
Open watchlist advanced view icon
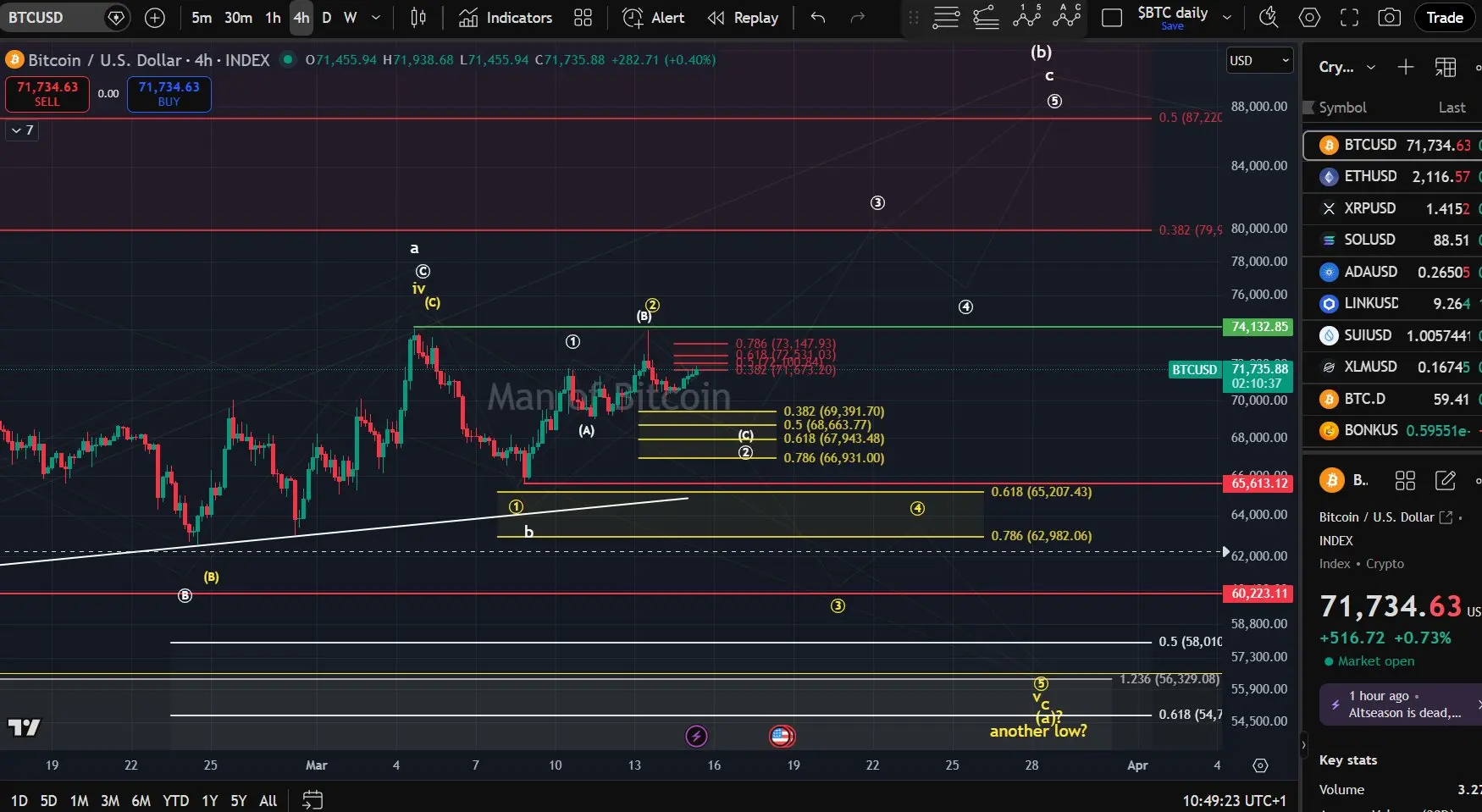pyautogui.click(x=1446, y=67)
